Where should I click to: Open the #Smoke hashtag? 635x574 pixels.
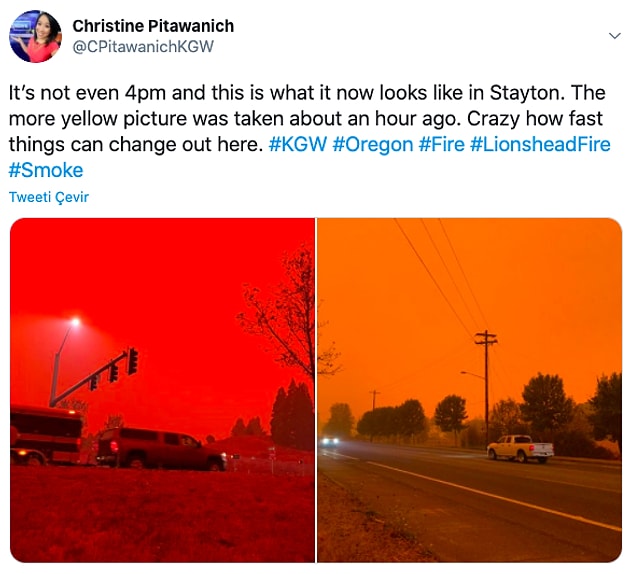click(x=46, y=170)
